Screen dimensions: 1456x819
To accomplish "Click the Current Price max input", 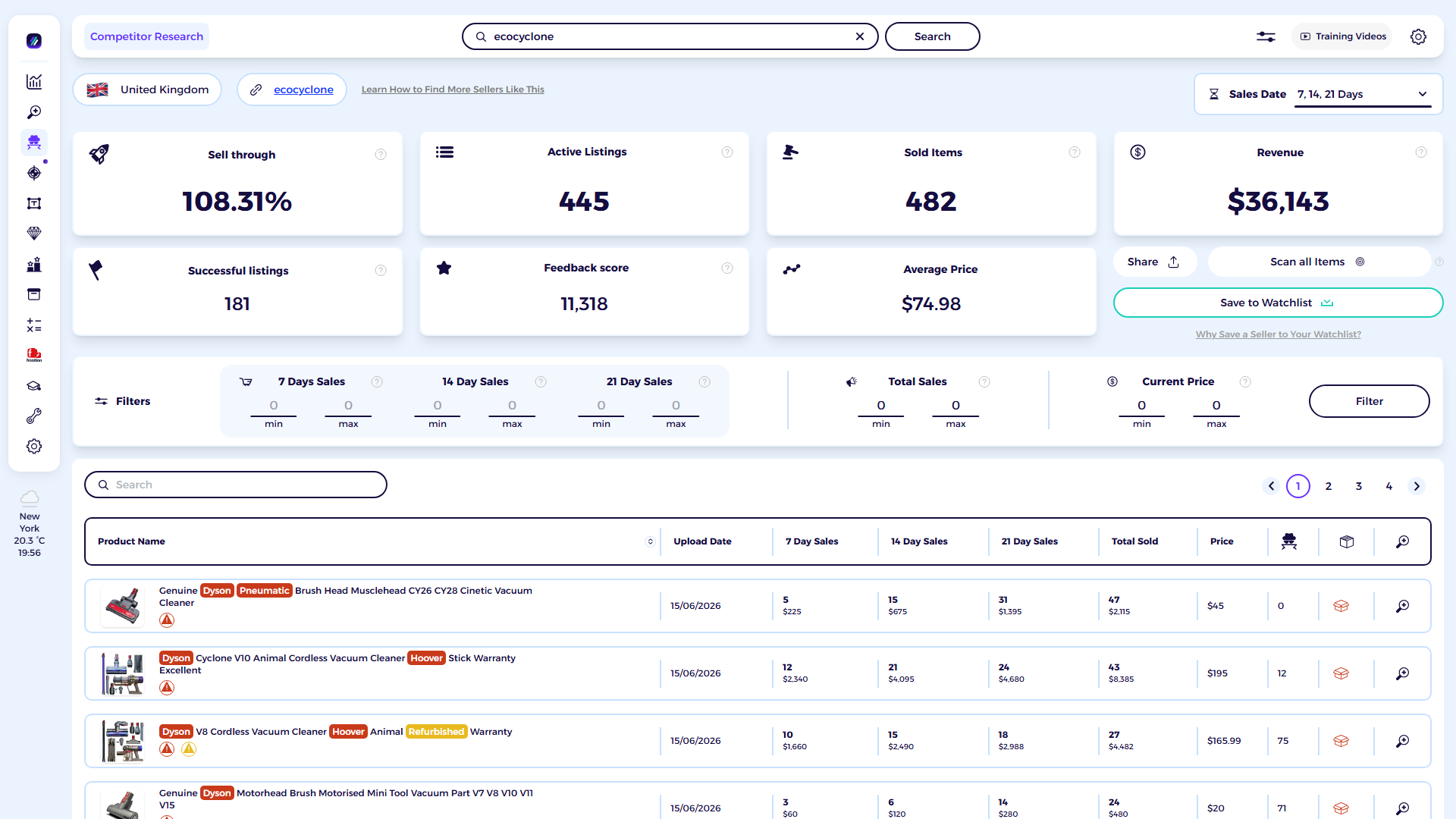I will pyautogui.click(x=1216, y=406).
